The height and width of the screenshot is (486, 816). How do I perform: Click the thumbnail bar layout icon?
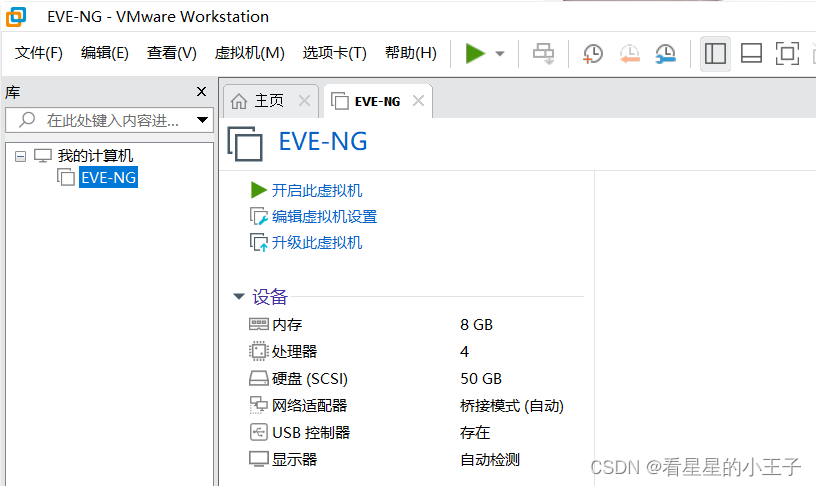[x=751, y=54]
